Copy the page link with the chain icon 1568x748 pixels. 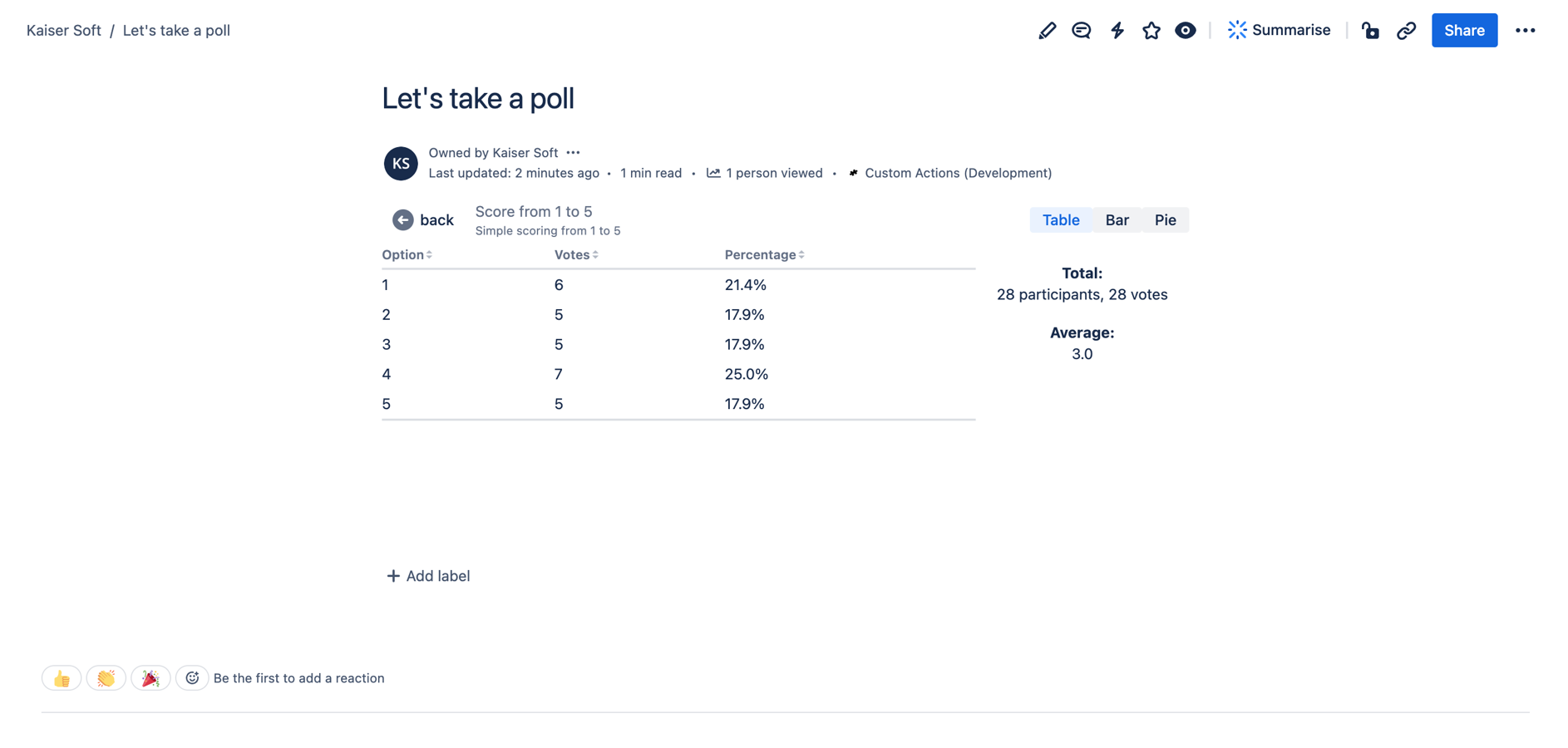pos(1406,31)
